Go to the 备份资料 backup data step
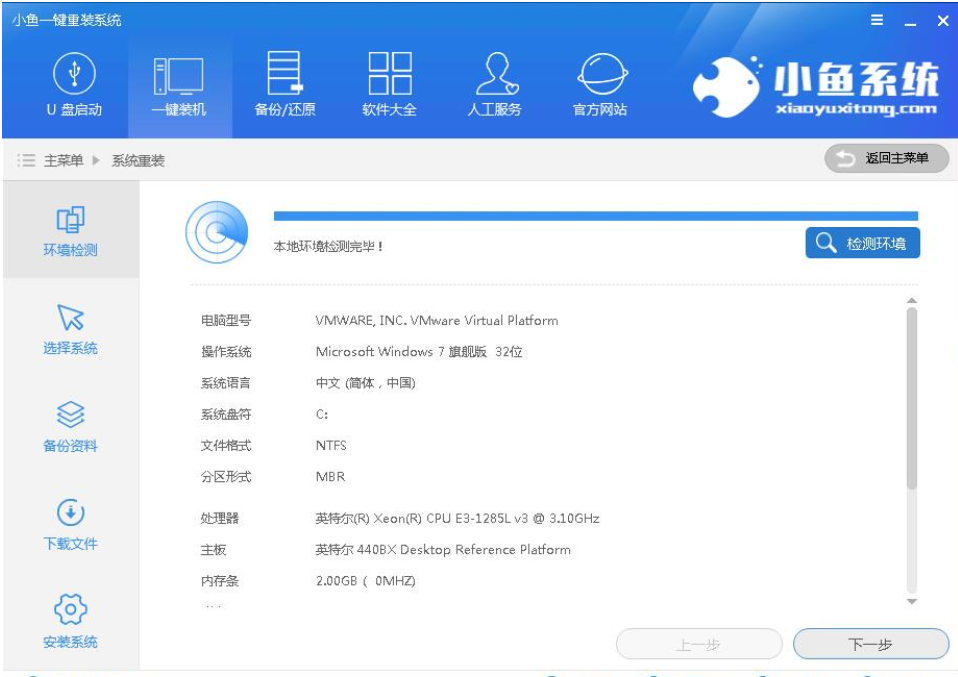This screenshot has width=958, height=677. click(x=70, y=426)
